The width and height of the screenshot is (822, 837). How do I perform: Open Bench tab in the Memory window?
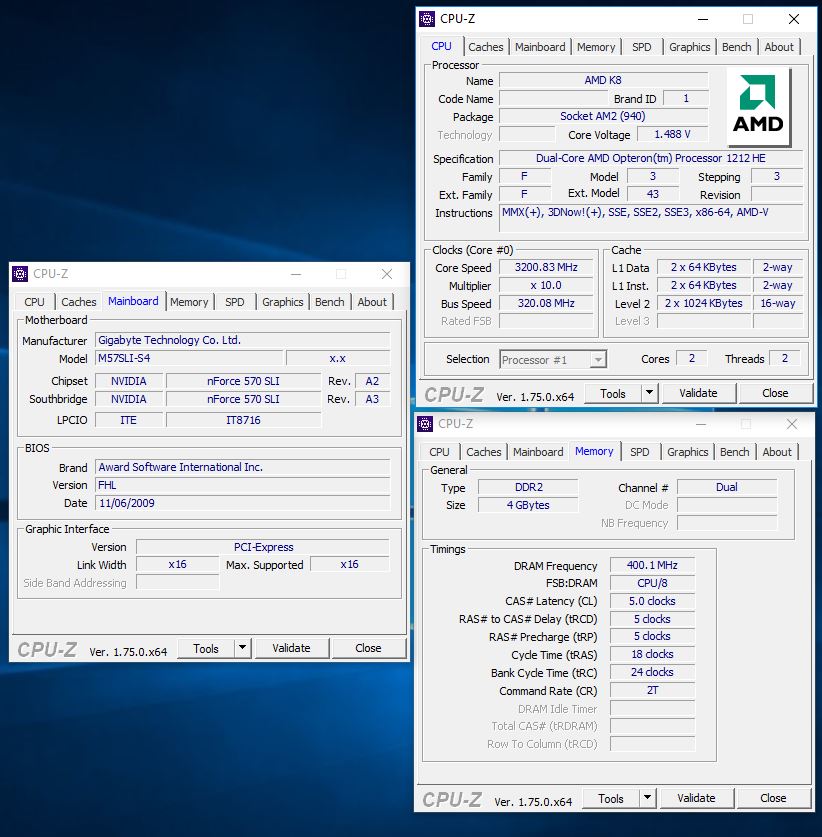(734, 452)
